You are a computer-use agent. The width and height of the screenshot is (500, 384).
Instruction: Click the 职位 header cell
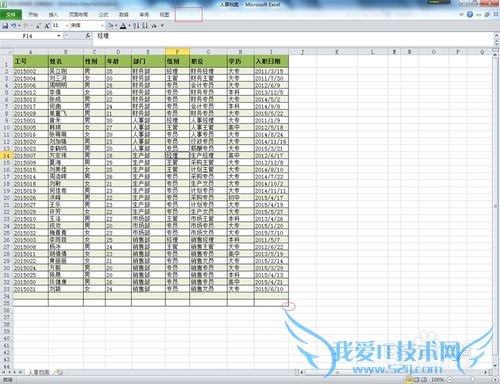208,61
